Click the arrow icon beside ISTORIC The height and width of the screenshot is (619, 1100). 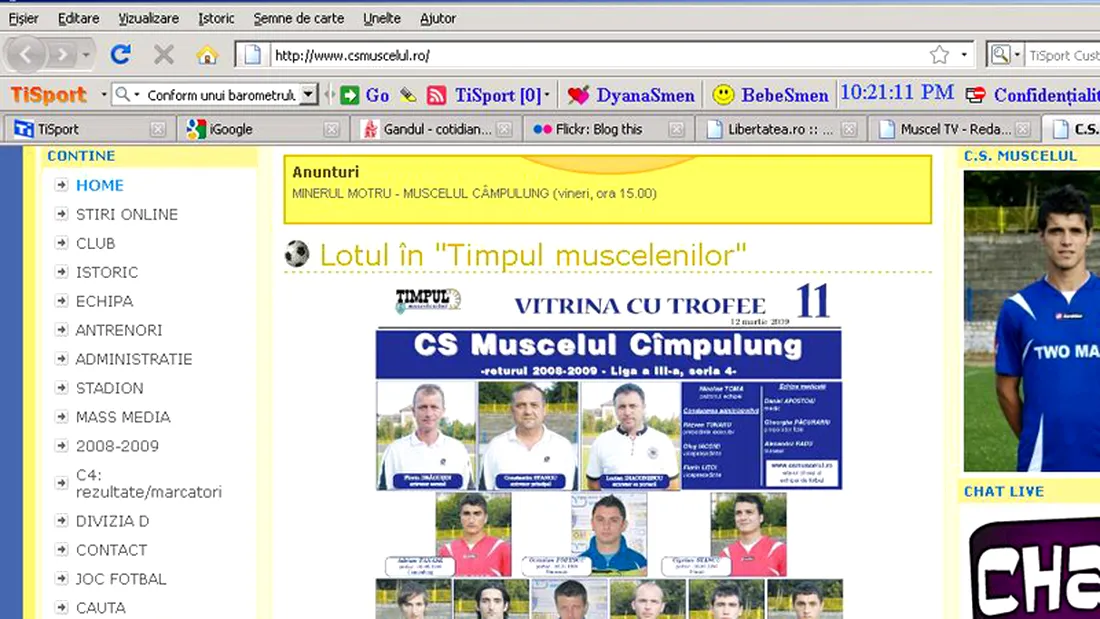tap(62, 271)
